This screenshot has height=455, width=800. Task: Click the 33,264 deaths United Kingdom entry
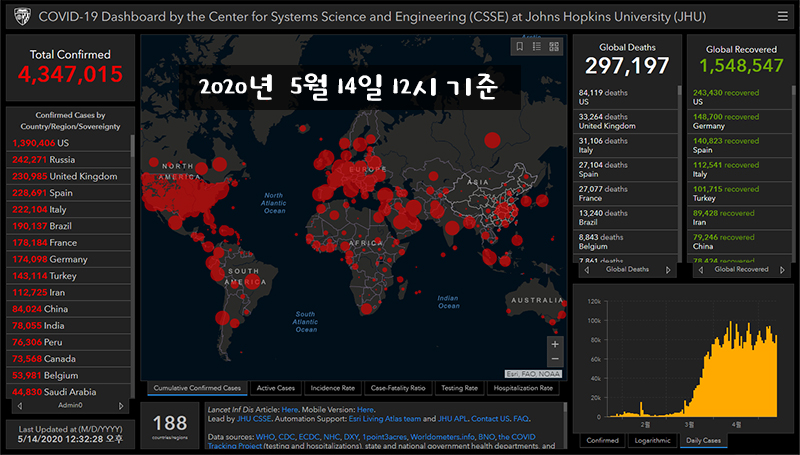[626, 121]
